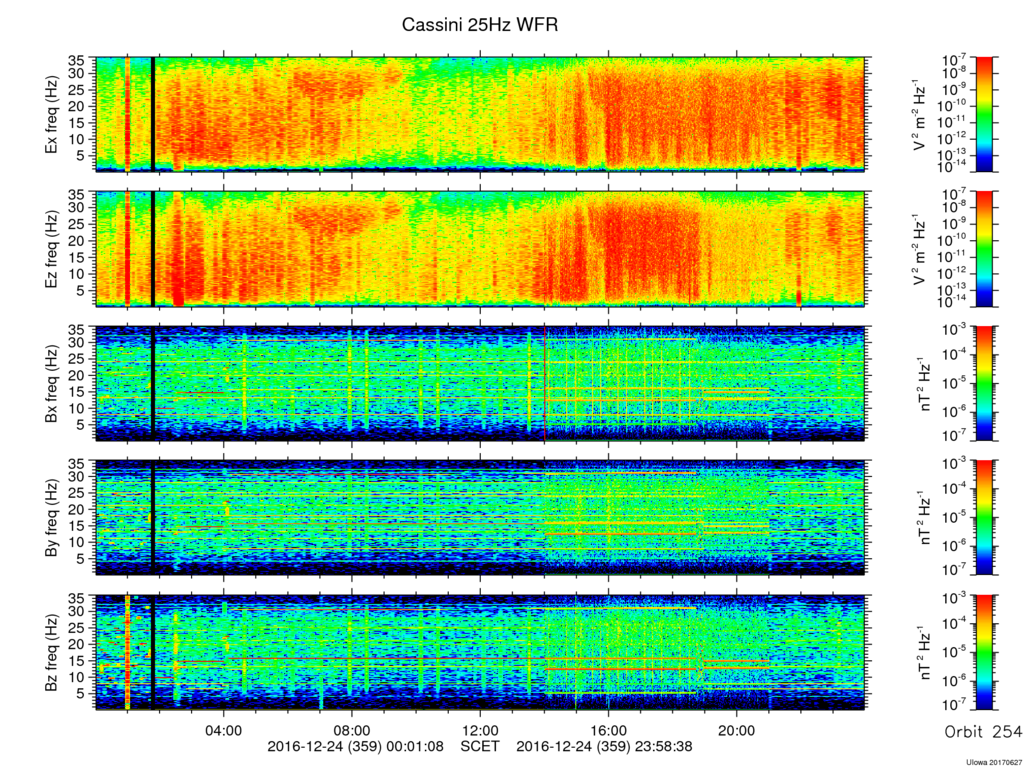Image resolution: width=1024 pixels, height=767 pixels.
Task: Click the color bar beside the Bx panel
Action: (x=984, y=384)
